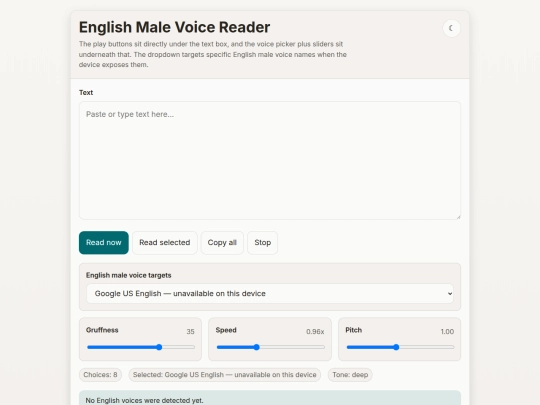
Task: Click the Choices: 8 chip
Action: (x=100, y=375)
